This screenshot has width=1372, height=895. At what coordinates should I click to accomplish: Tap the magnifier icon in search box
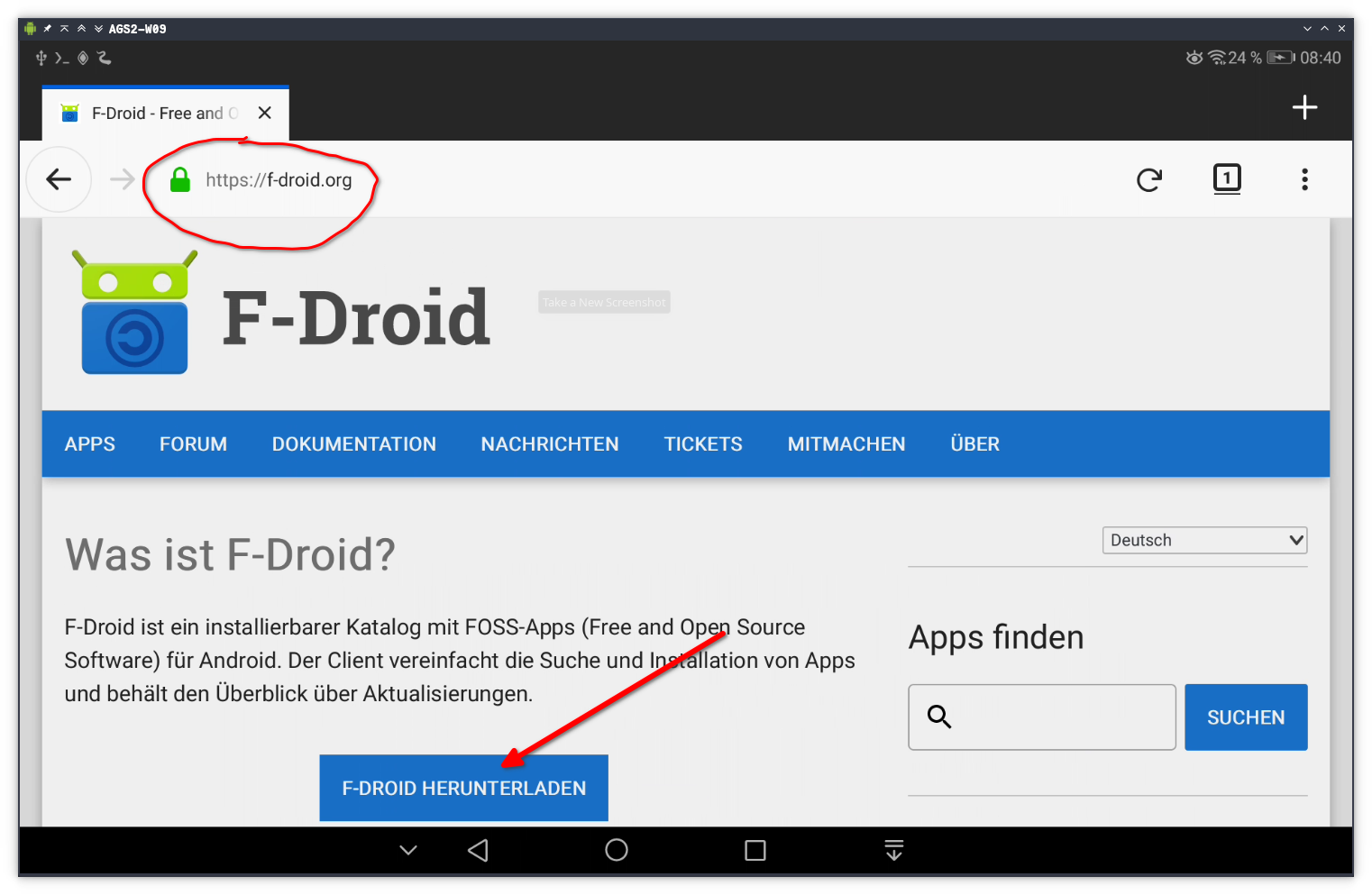(x=939, y=717)
